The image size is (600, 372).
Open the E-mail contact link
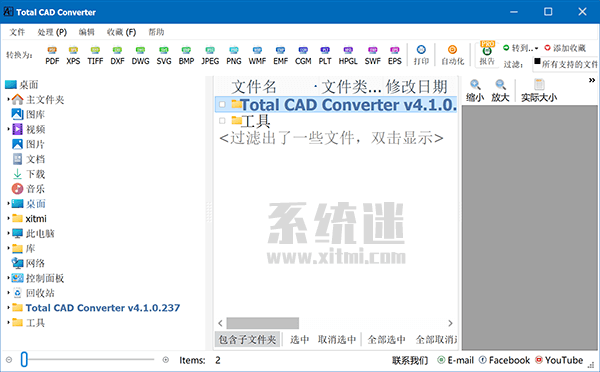[455, 360]
